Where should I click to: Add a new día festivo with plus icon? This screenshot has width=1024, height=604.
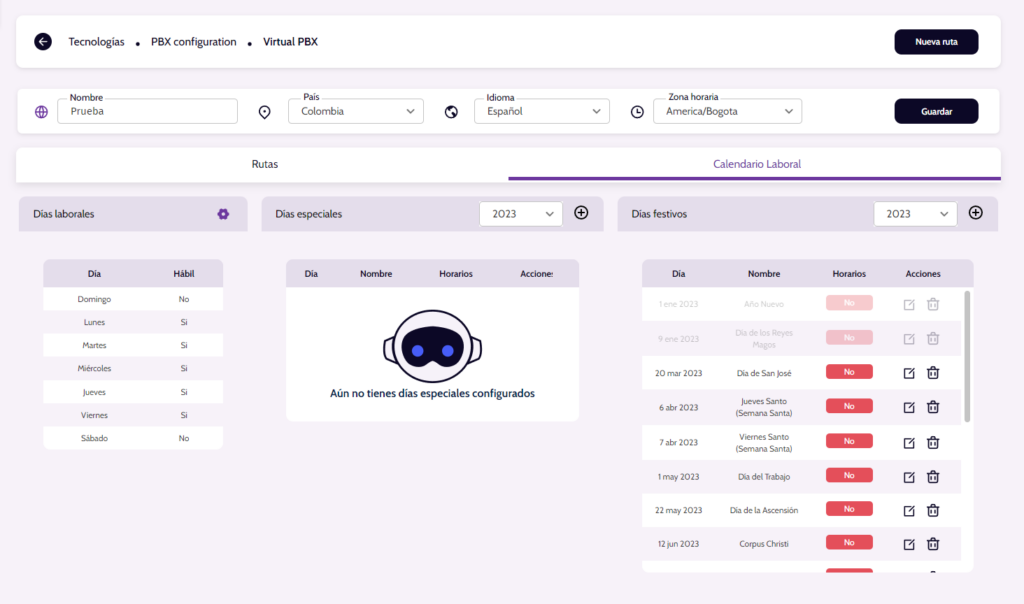point(976,213)
